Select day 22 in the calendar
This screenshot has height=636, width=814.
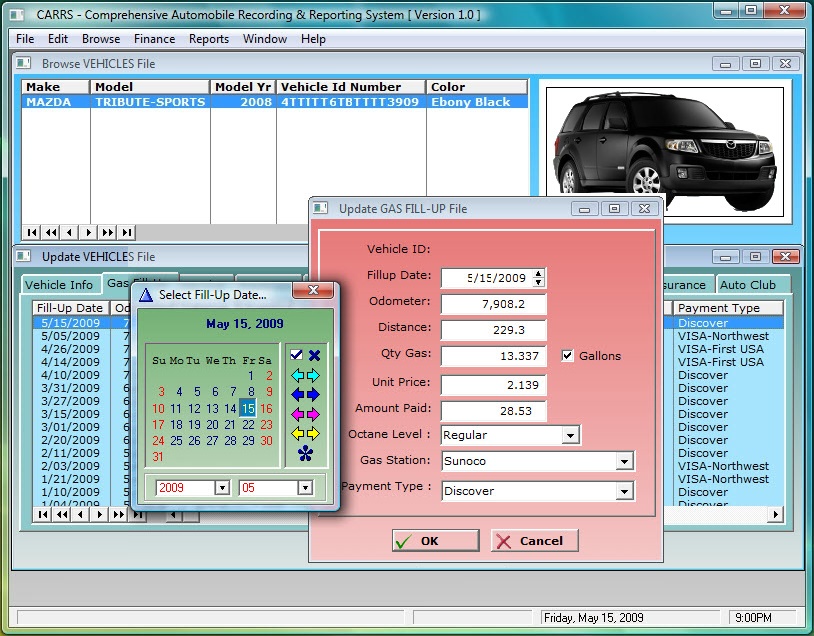click(x=249, y=425)
